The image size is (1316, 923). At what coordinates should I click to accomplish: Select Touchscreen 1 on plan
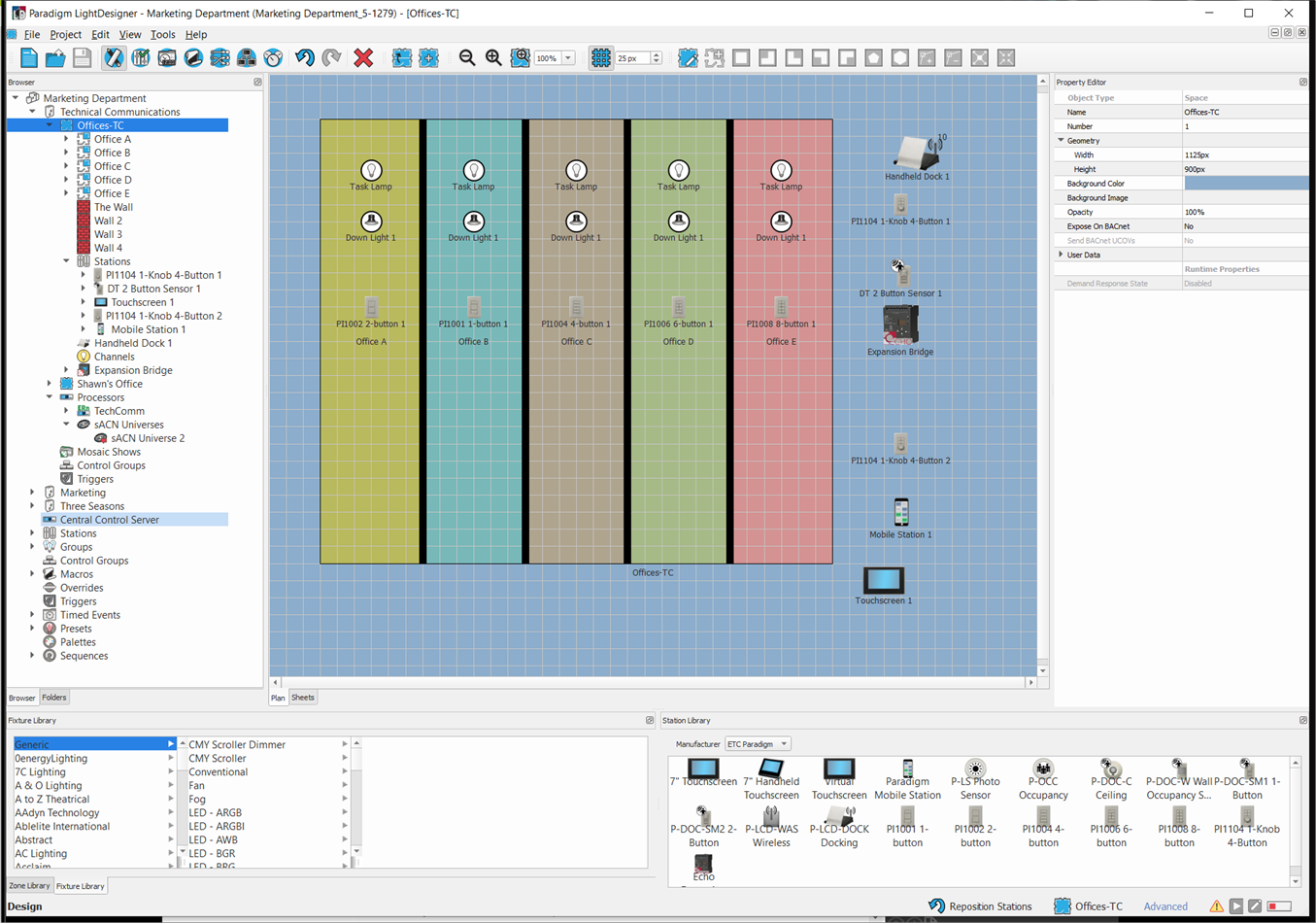click(x=883, y=580)
